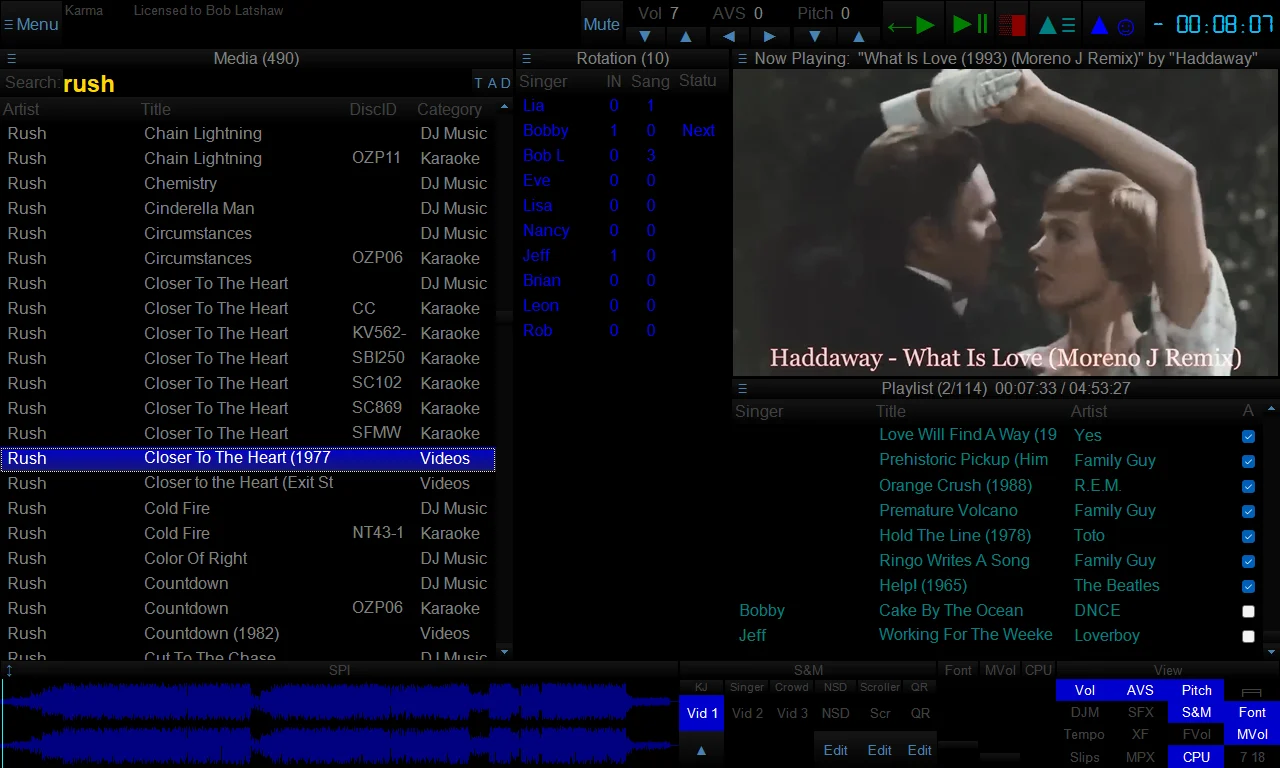Image resolution: width=1280 pixels, height=768 pixels.
Task: Mute the audio output
Action: [x=601, y=24]
